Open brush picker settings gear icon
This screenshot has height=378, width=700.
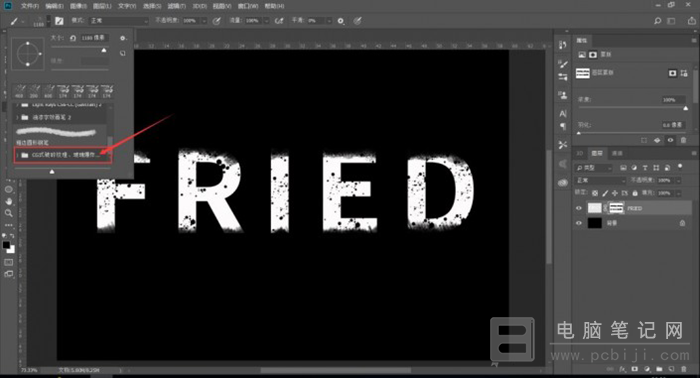(x=123, y=38)
